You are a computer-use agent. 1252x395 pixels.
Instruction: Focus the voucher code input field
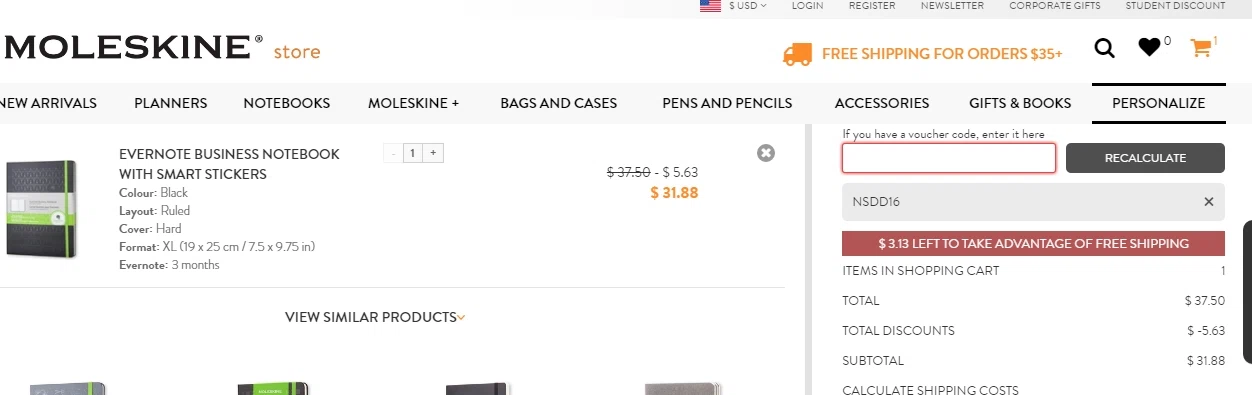[949, 158]
